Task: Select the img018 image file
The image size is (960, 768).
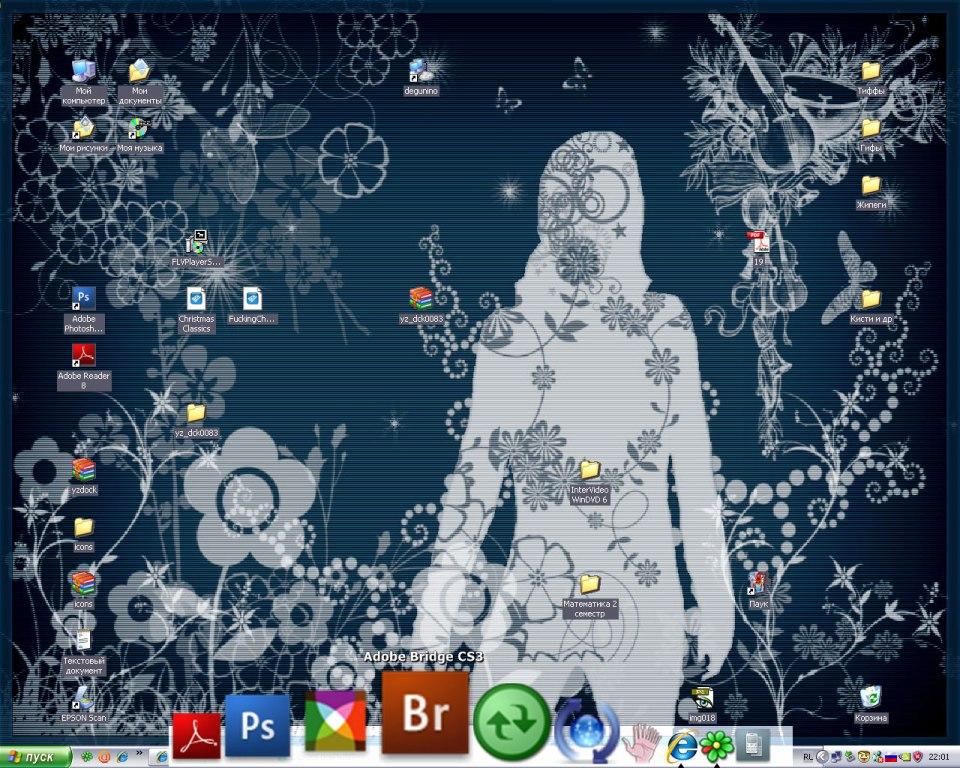Action: (702, 697)
